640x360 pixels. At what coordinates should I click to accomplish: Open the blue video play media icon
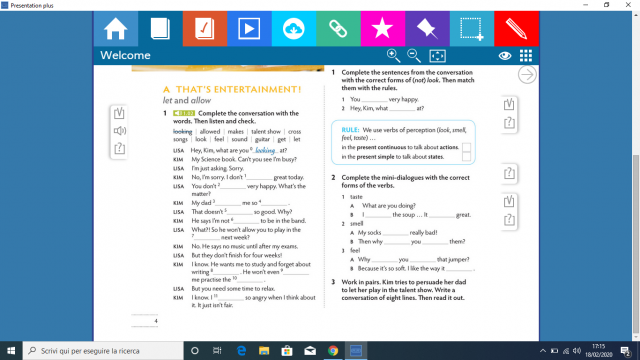point(249,29)
